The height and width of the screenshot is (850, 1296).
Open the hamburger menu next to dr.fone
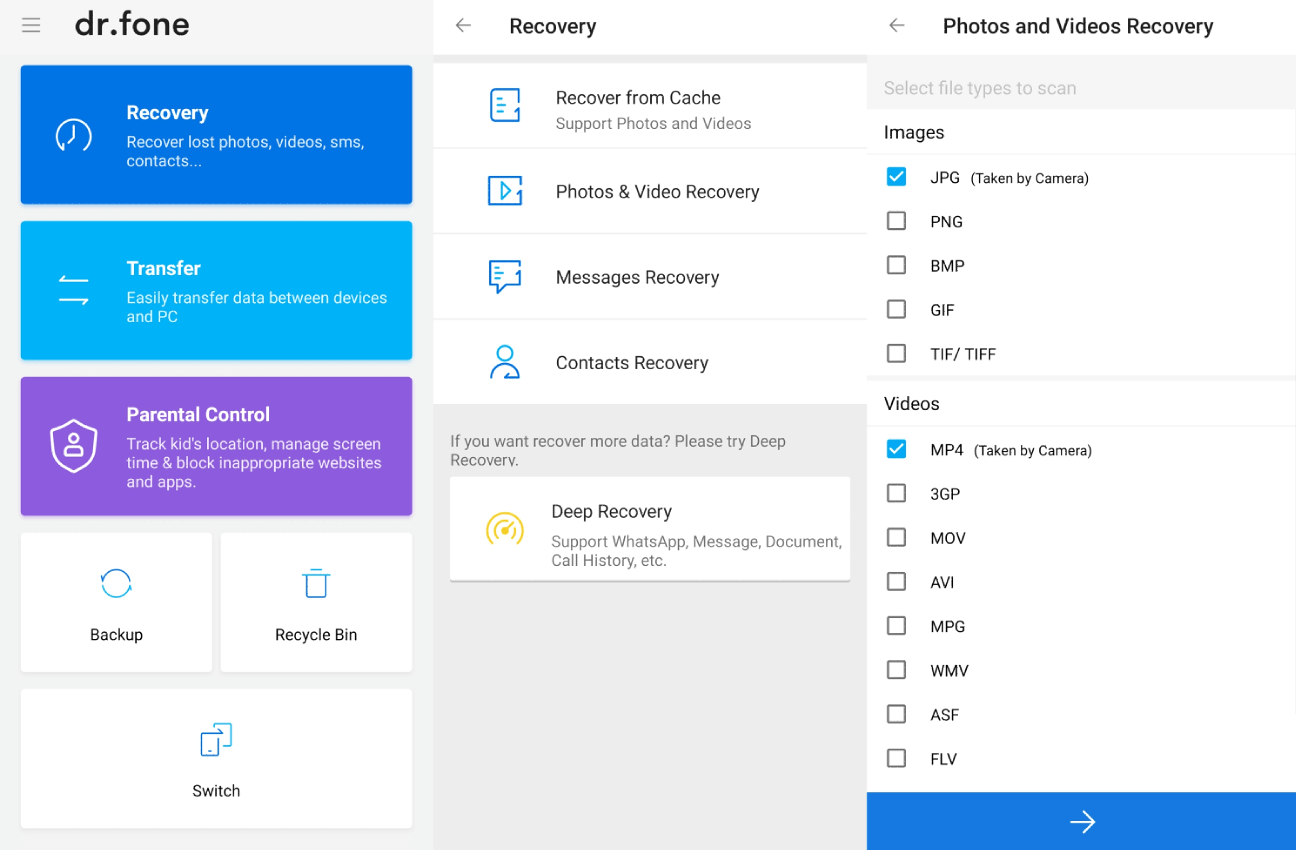[x=31, y=26]
